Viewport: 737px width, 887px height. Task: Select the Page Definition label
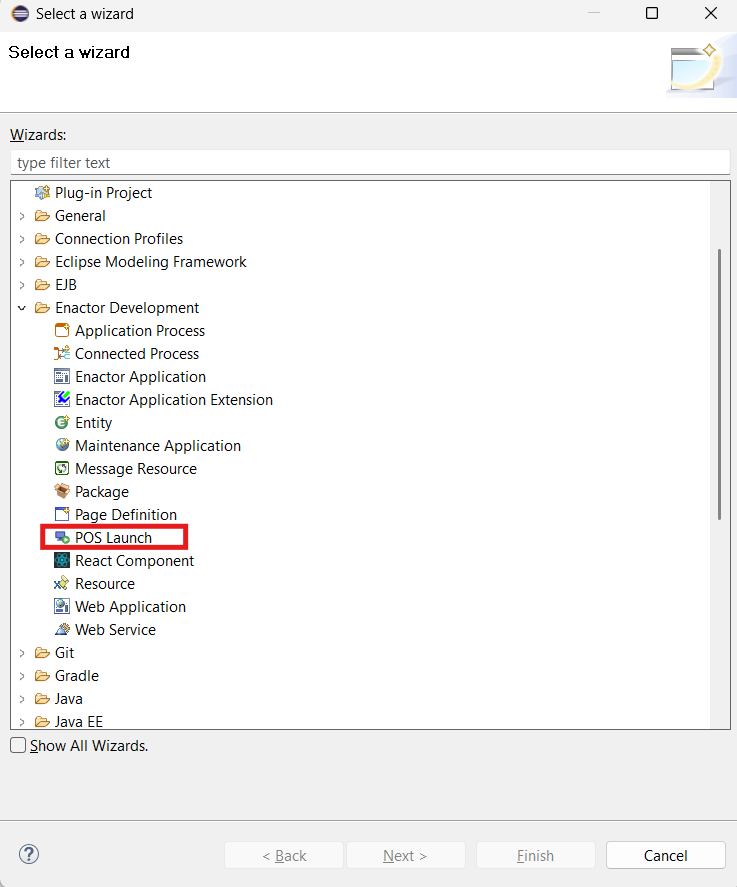pyautogui.click(x=126, y=515)
